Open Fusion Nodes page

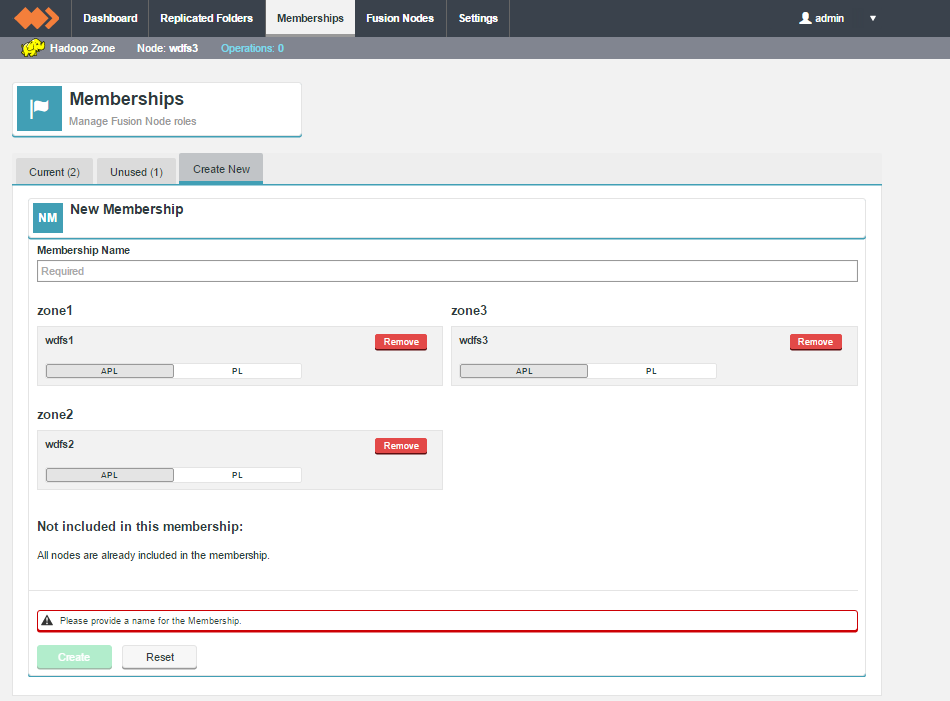(400, 18)
